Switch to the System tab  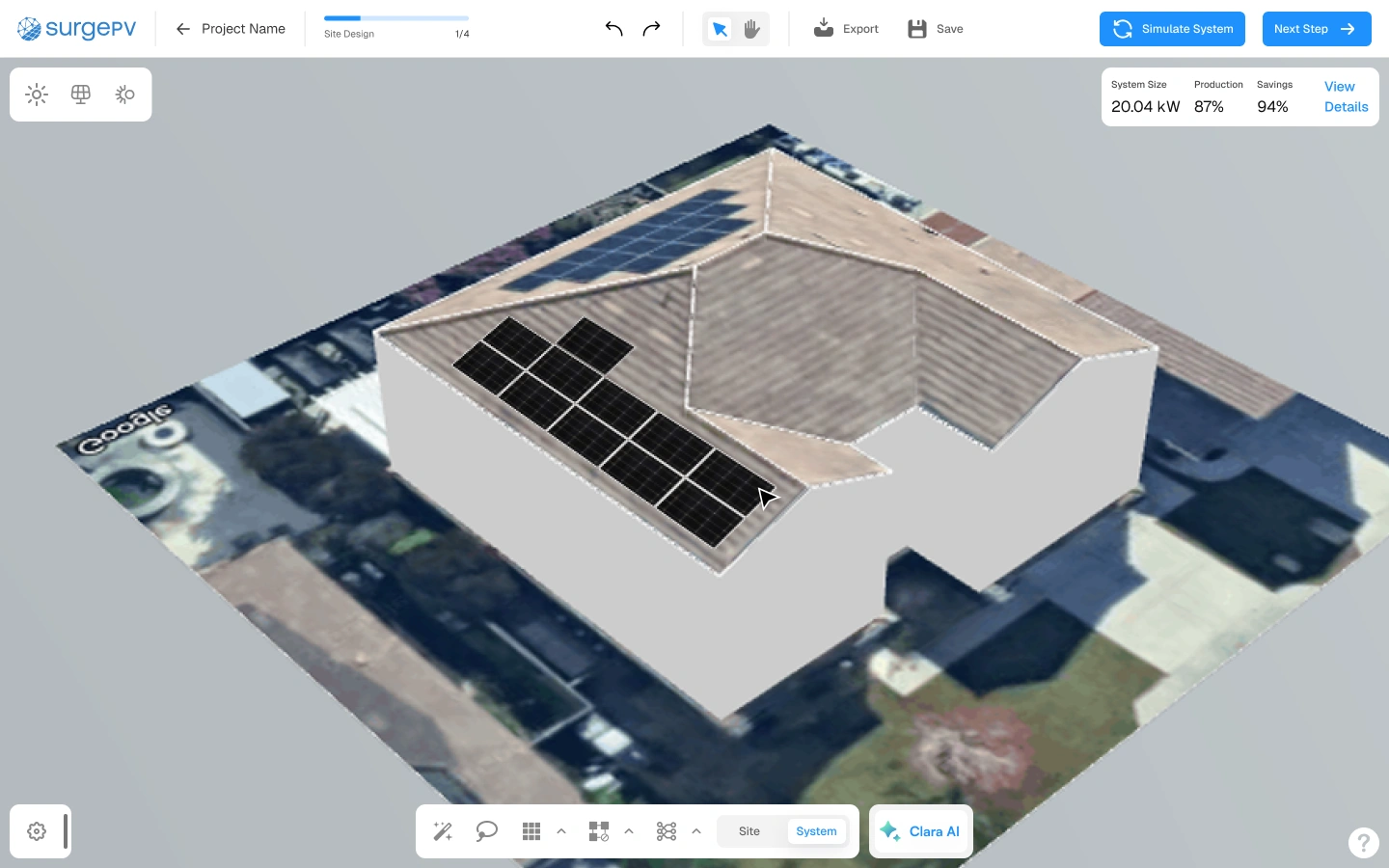pyautogui.click(x=817, y=831)
